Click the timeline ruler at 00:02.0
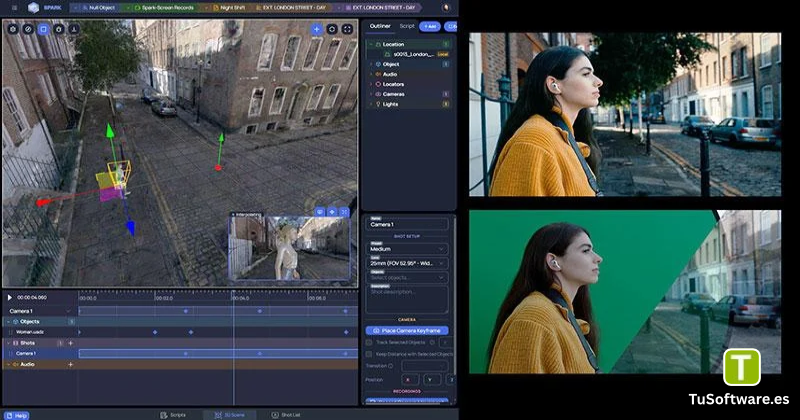 (164, 298)
